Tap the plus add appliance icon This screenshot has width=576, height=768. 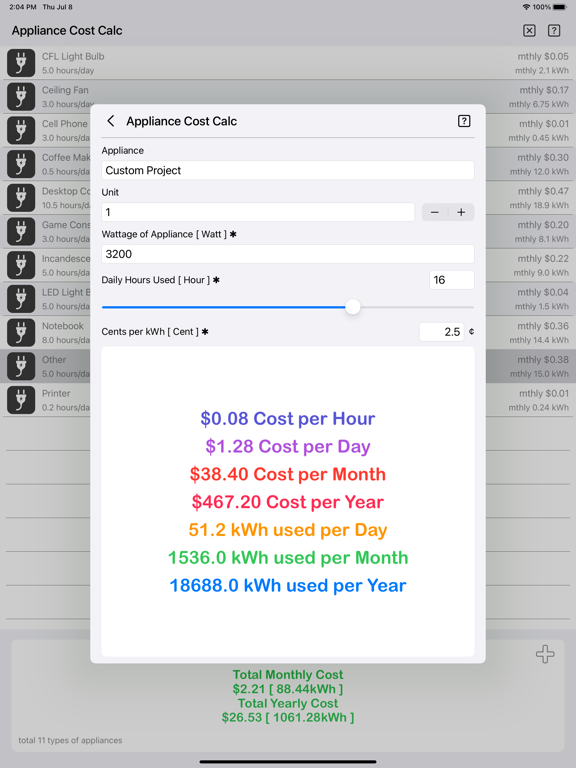click(545, 654)
